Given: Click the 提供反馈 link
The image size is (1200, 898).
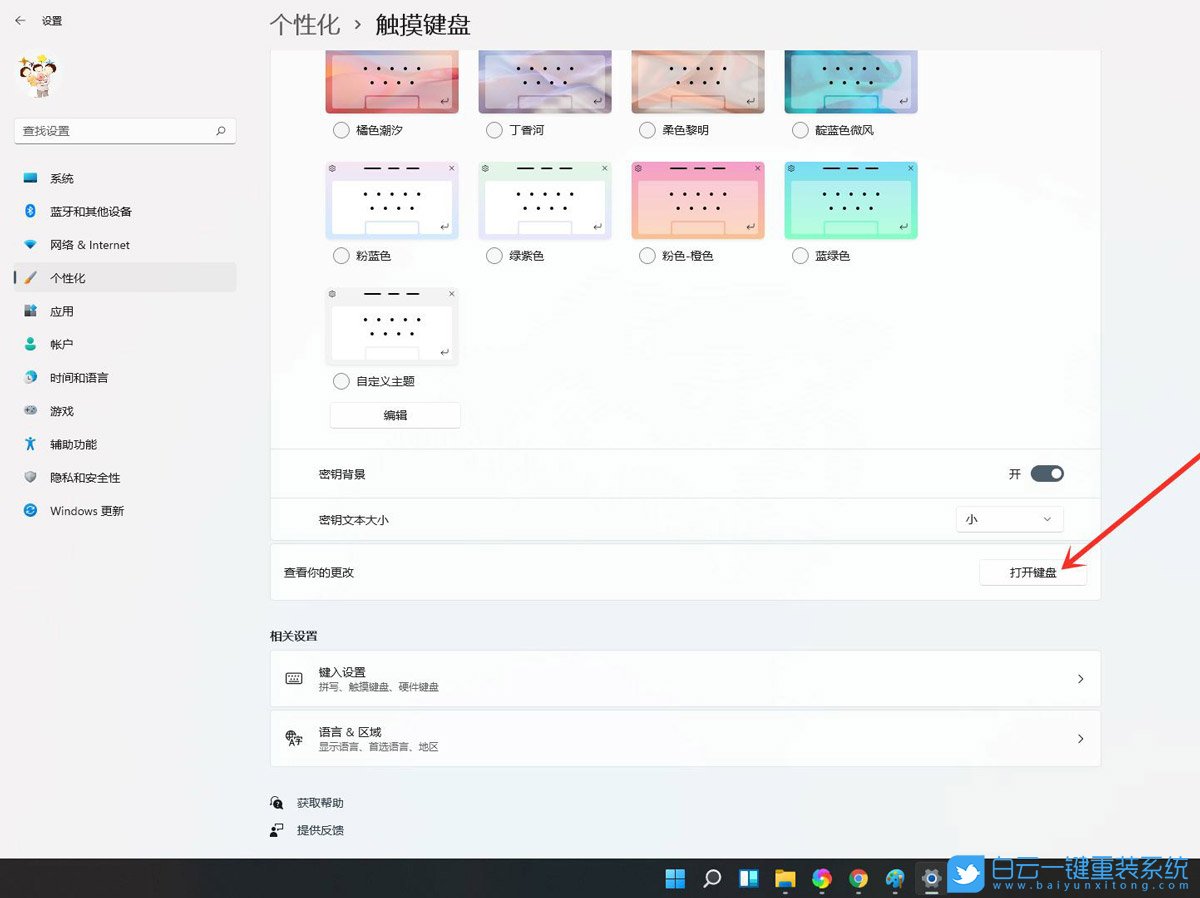Looking at the screenshot, I should point(320,829).
